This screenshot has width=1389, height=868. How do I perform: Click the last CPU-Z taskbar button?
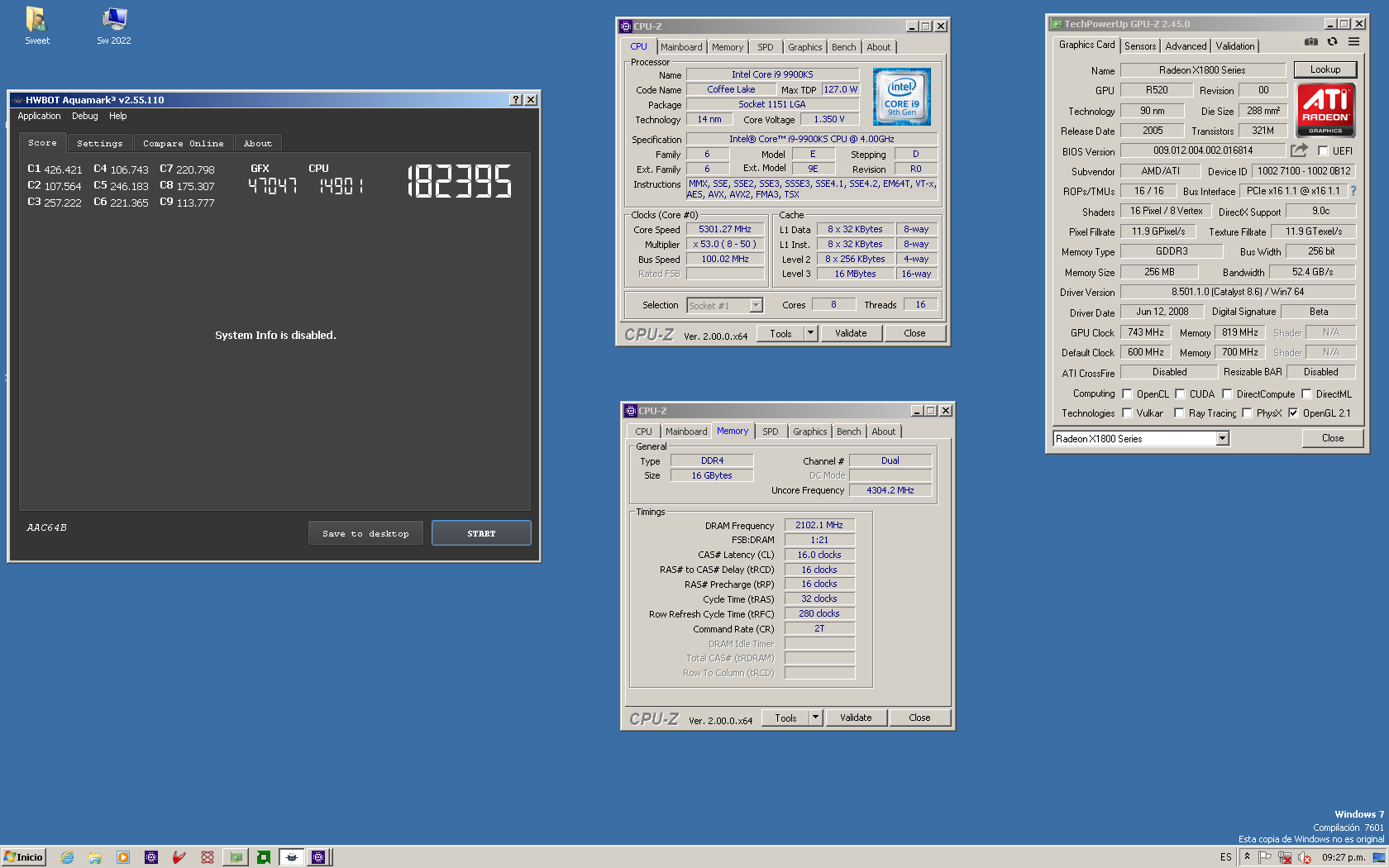319,857
